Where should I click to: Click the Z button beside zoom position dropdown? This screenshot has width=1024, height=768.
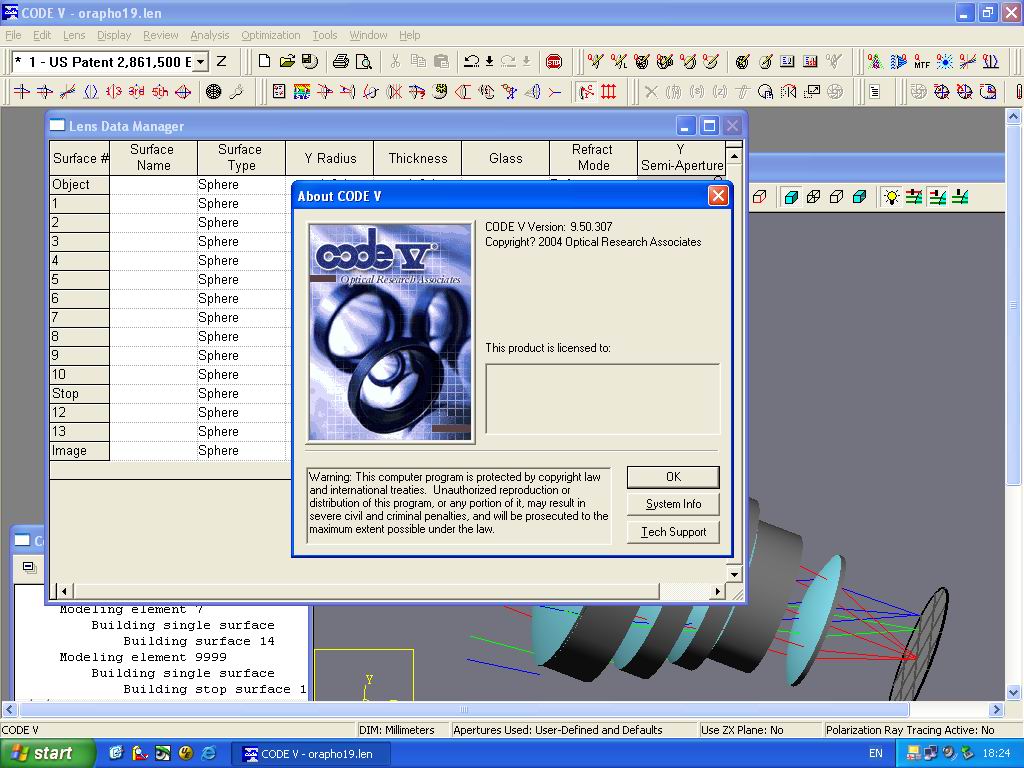(x=221, y=62)
